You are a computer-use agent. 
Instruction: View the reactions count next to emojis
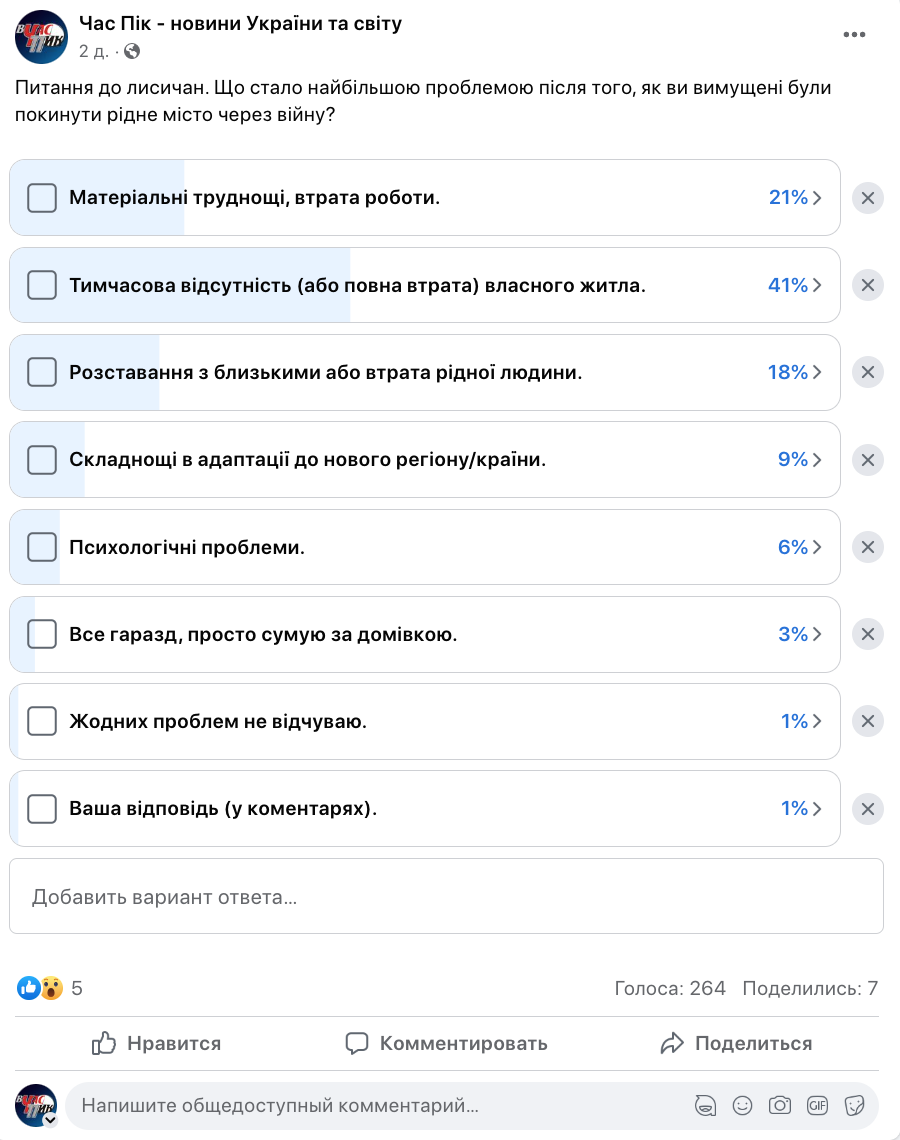77,989
